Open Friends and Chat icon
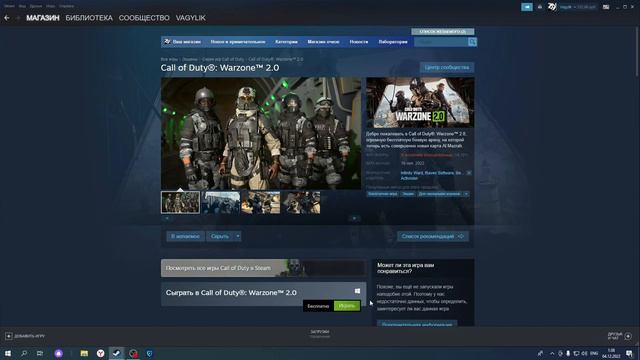640x360 pixels. click(x=628, y=336)
